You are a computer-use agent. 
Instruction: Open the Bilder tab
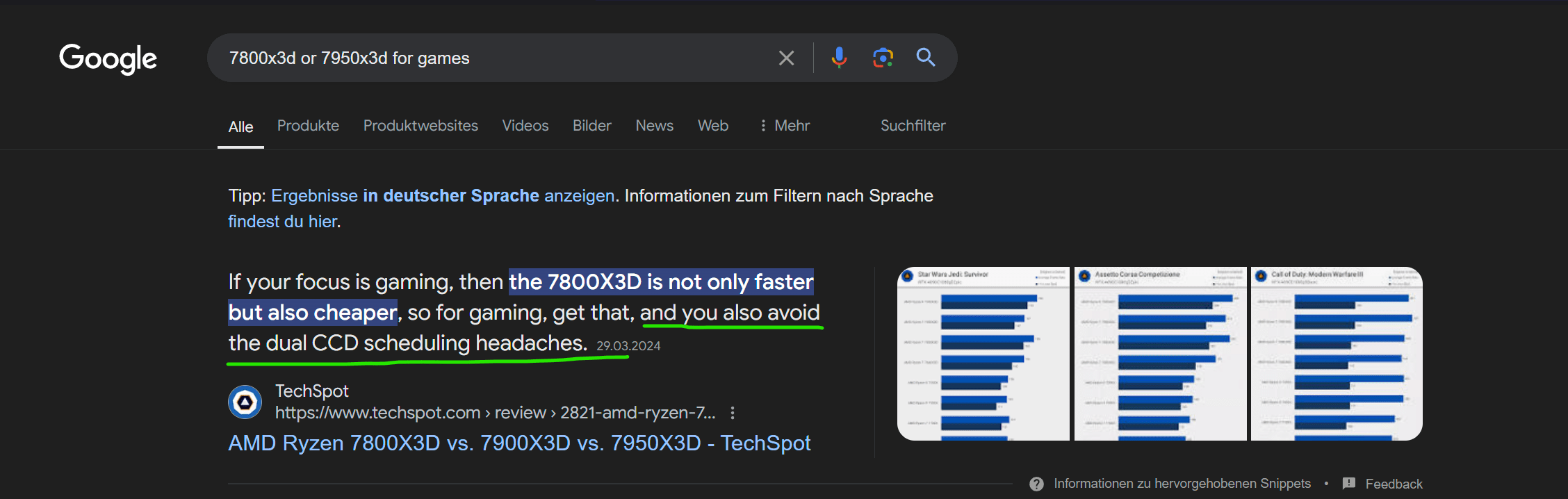[592, 126]
